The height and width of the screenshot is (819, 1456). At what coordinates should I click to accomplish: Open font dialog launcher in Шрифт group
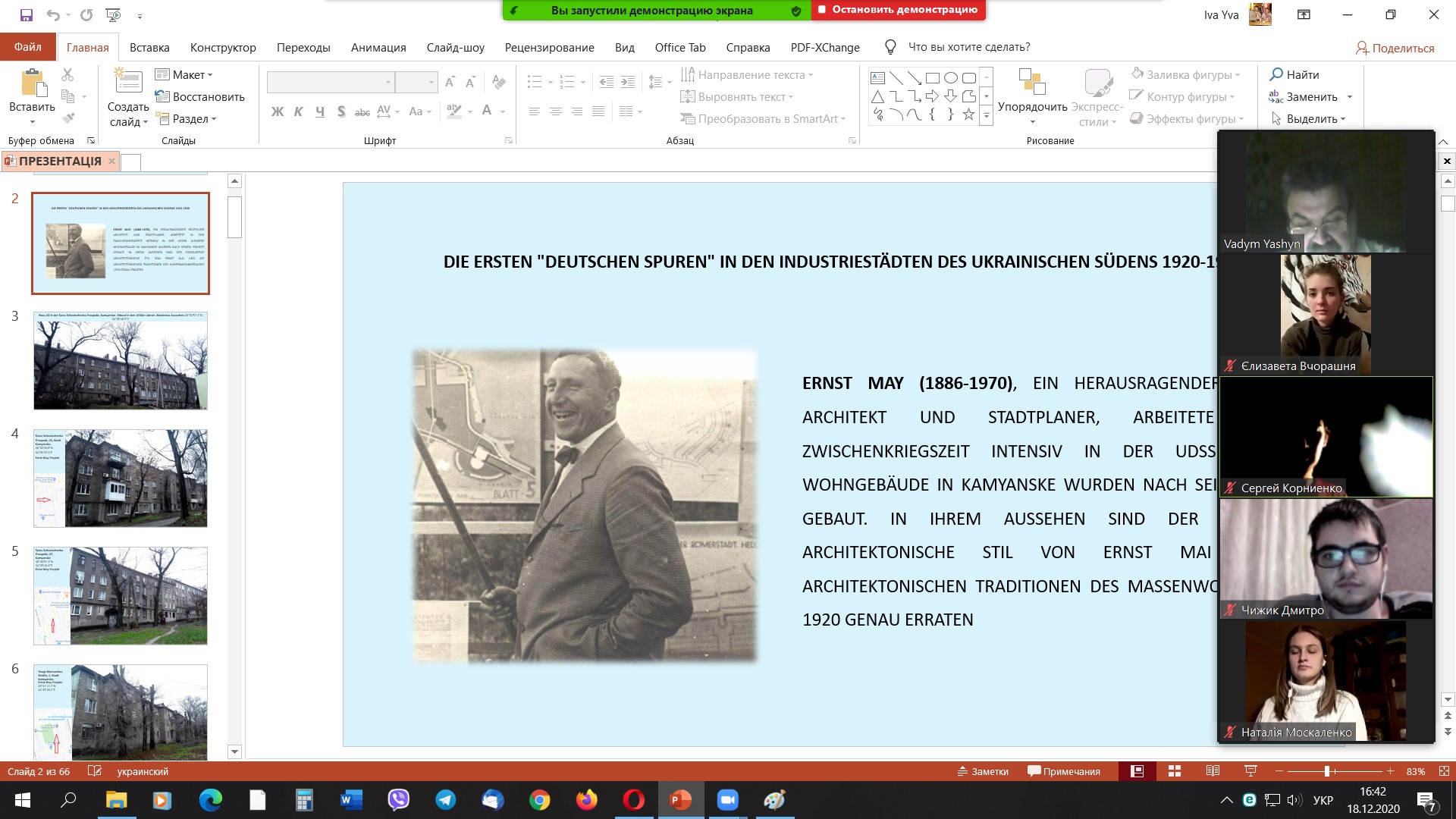(509, 140)
